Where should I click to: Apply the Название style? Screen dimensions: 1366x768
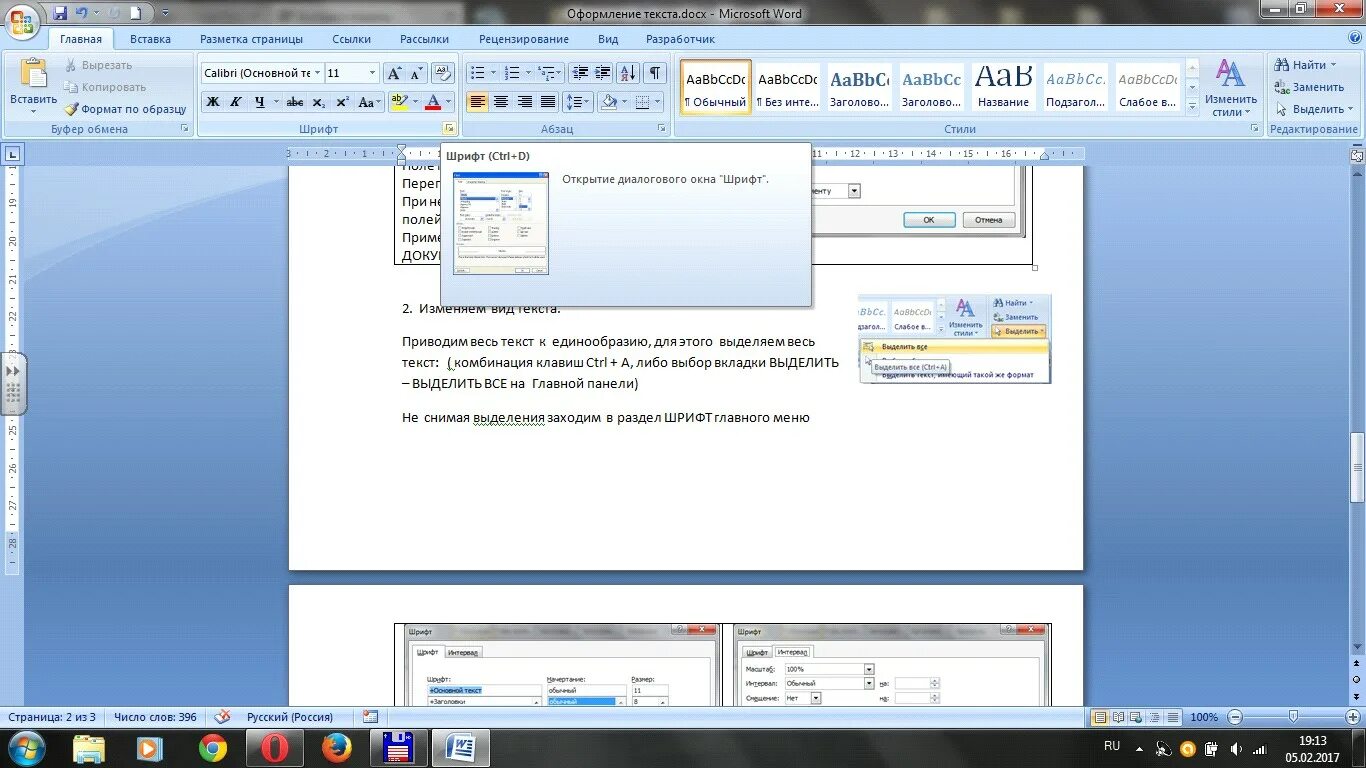coord(1003,87)
